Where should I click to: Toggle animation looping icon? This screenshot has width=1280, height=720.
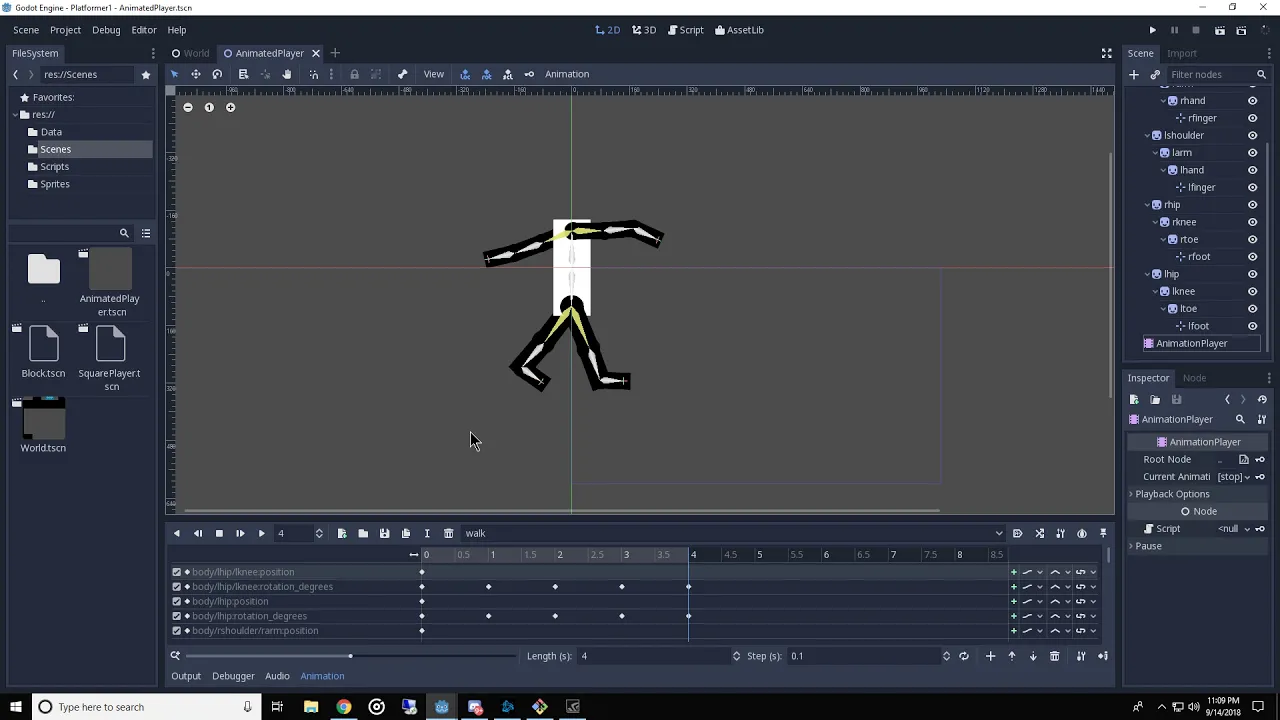[964, 656]
